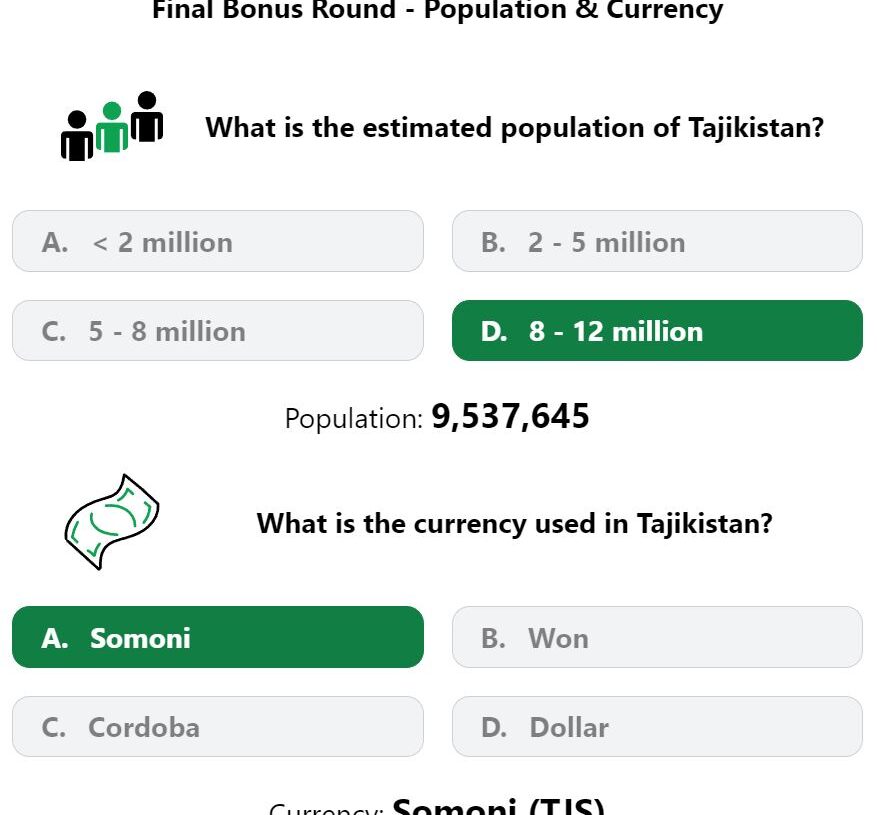877x815 pixels.
Task: Click the people population icon
Action: tap(112, 126)
